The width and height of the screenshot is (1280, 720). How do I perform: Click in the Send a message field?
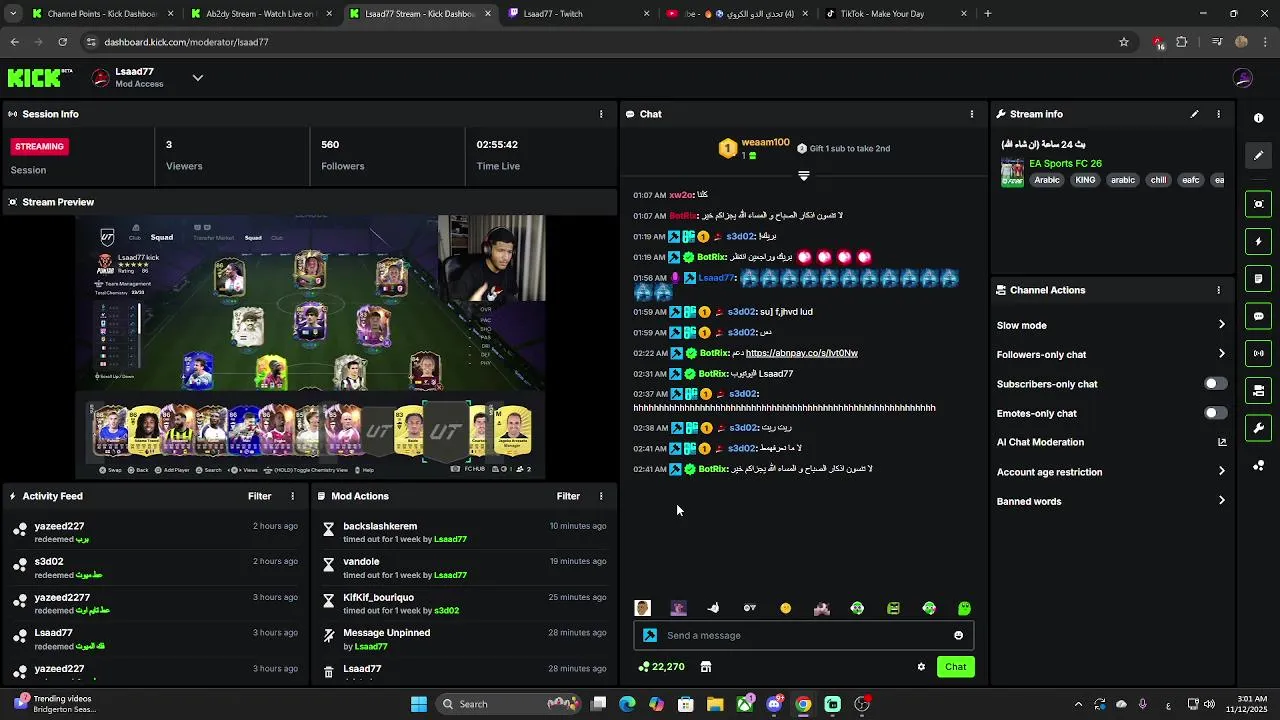805,635
